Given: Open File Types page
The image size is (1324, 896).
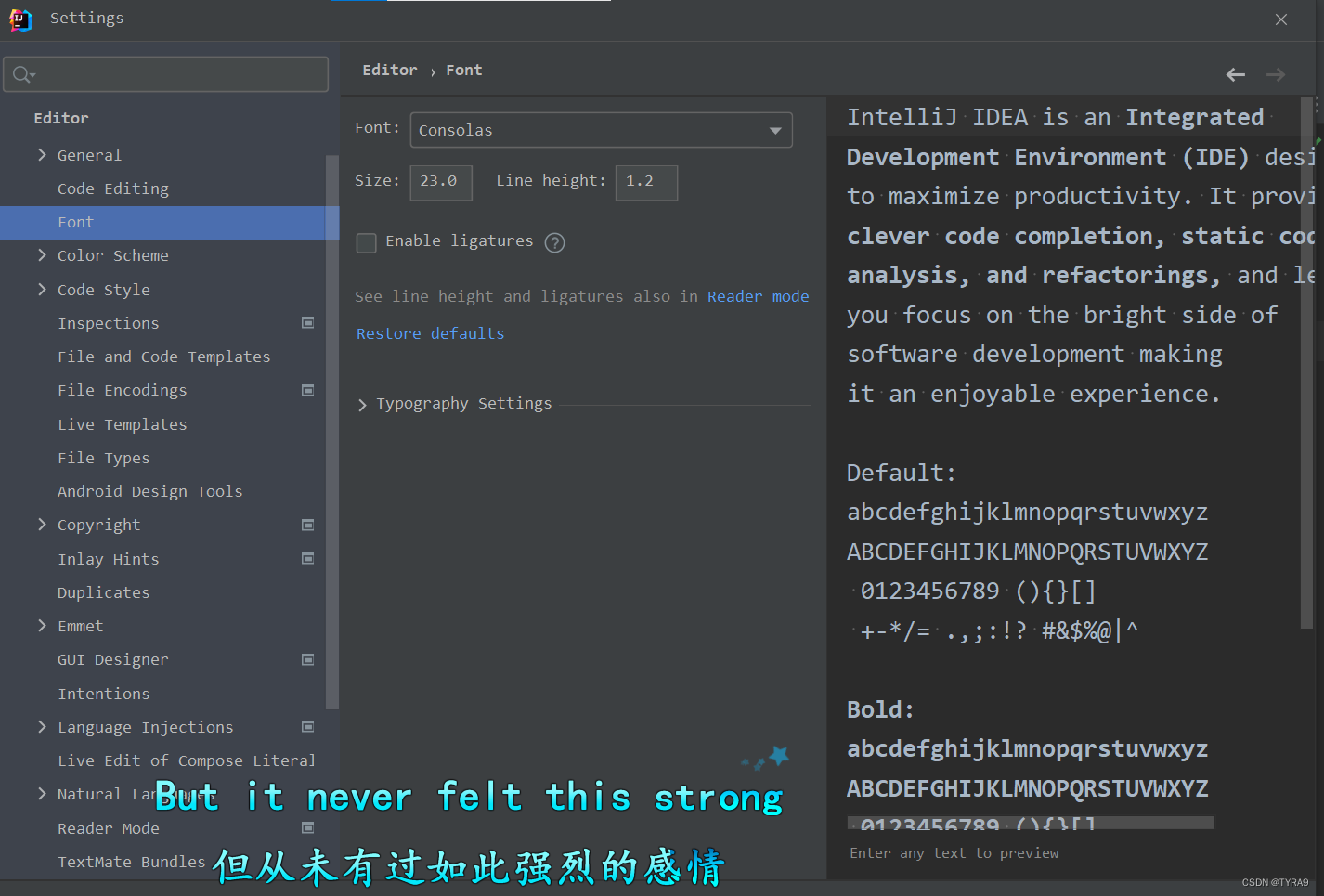Looking at the screenshot, I should coord(104,458).
